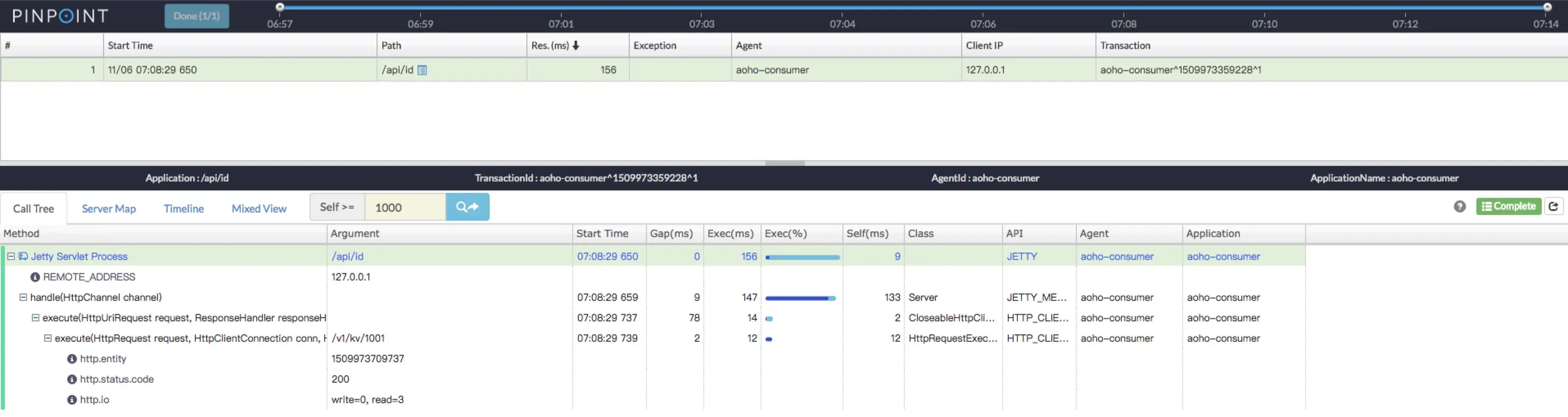Click the self time input field showing 1000

click(405, 207)
